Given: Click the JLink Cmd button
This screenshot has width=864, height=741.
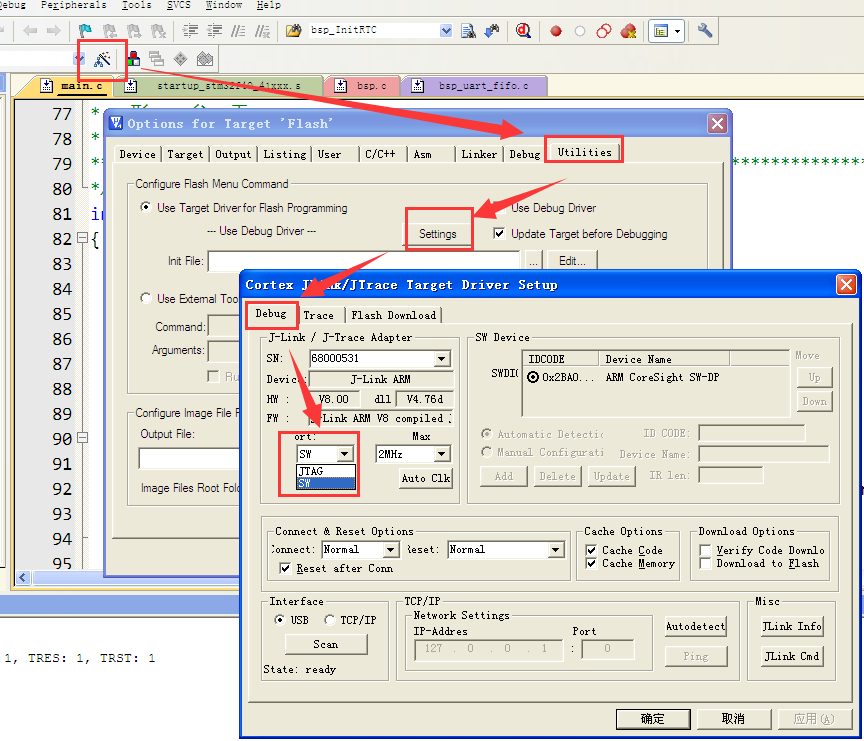Looking at the screenshot, I should 792,656.
